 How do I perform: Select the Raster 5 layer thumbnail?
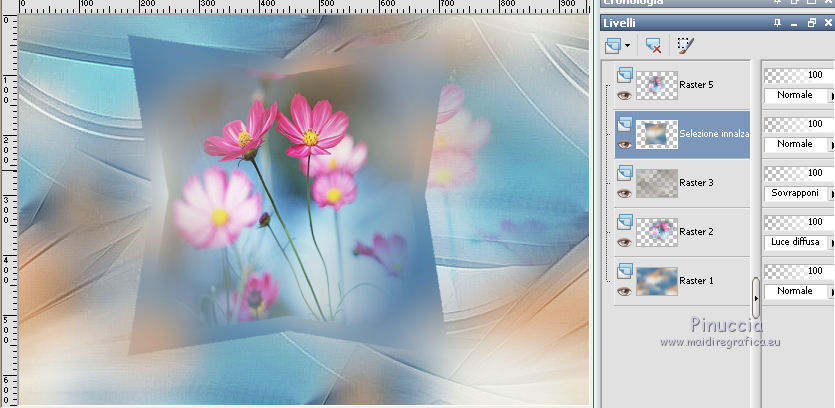(x=657, y=85)
